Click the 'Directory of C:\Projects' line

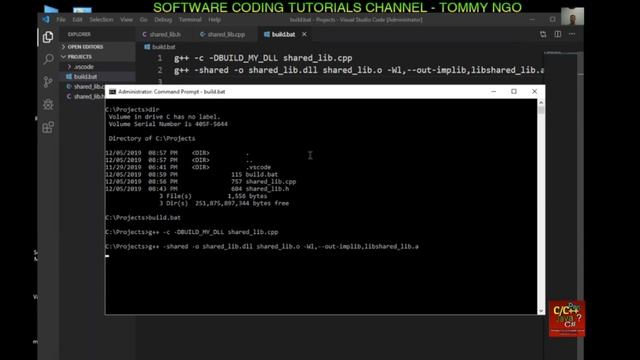coord(152,138)
